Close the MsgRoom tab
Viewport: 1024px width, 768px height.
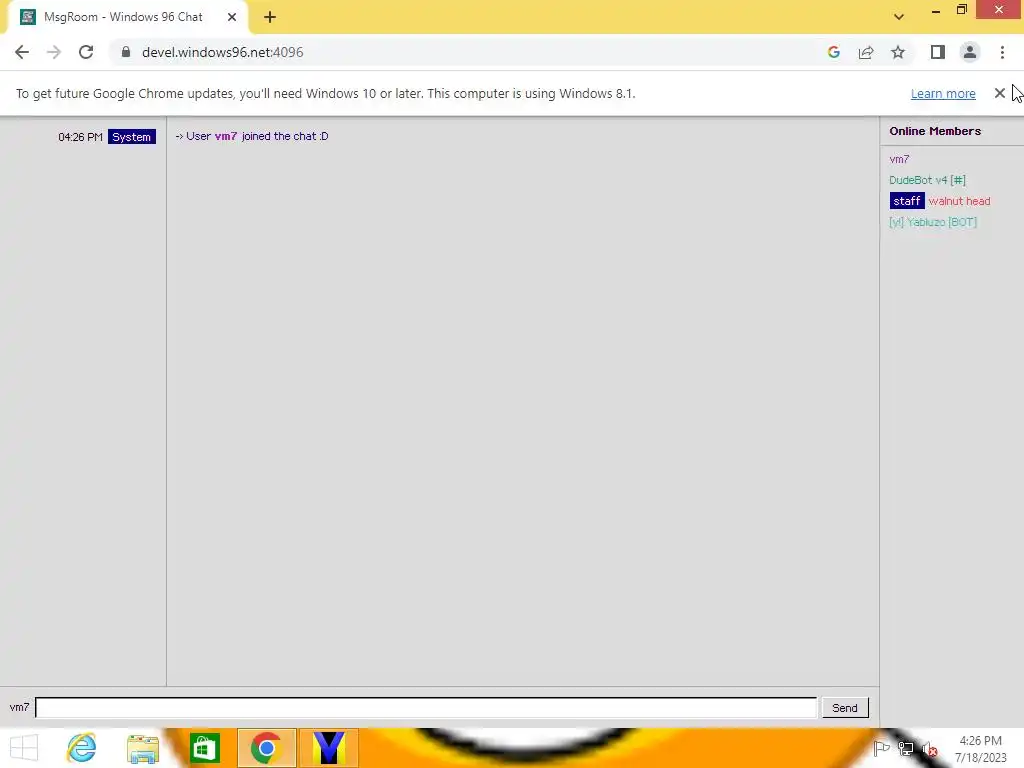[232, 17]
